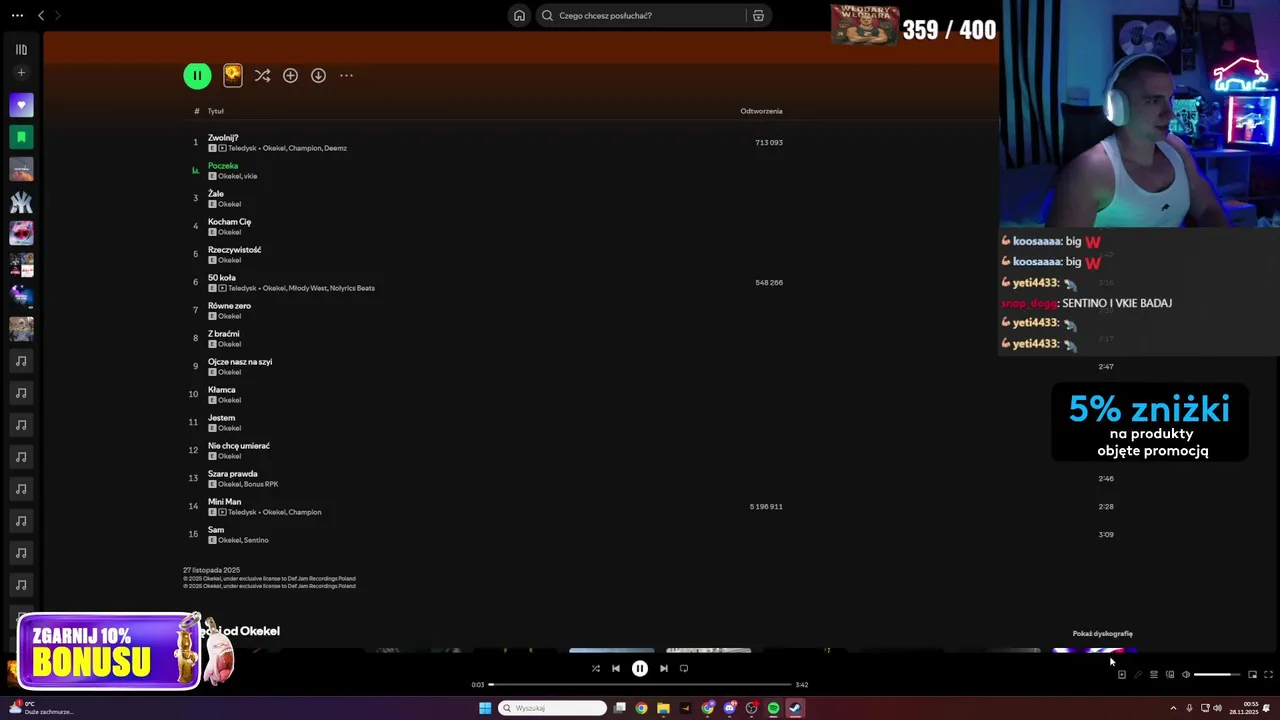Enter full screen mode
Image resolution: width=1280 pixels, height=720 pixels.
(x=1268, y=674)
